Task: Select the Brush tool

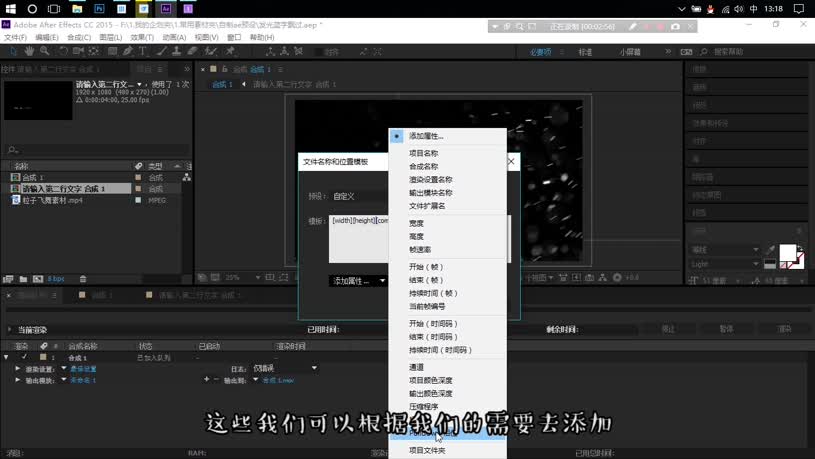Action: pos(162,51)
